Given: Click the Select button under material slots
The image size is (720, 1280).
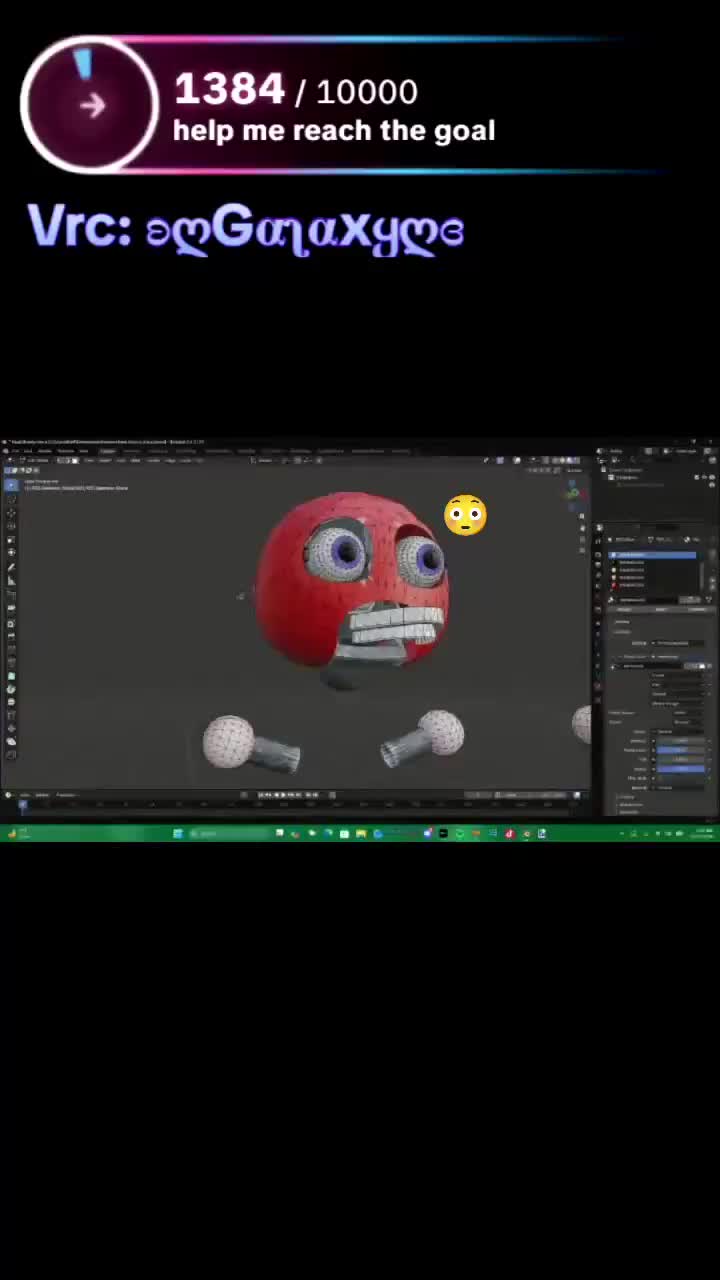Looking at the screenshot, I should click(660, 609).
